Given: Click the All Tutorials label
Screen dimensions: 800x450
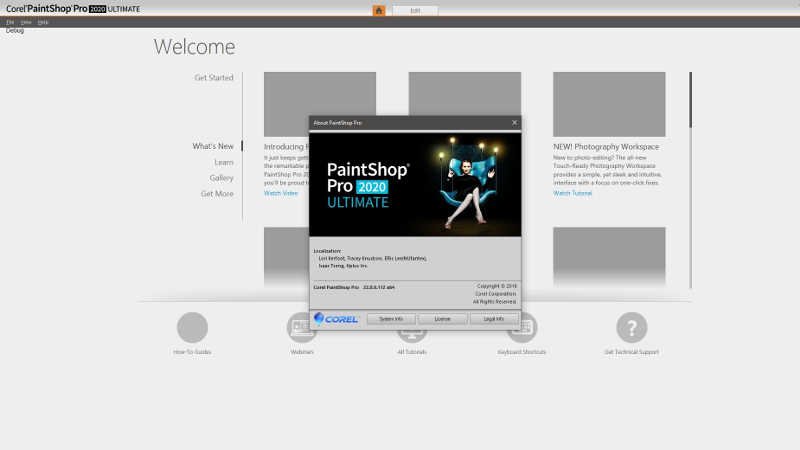Looking at the screenshot, I should coord(412,352).
